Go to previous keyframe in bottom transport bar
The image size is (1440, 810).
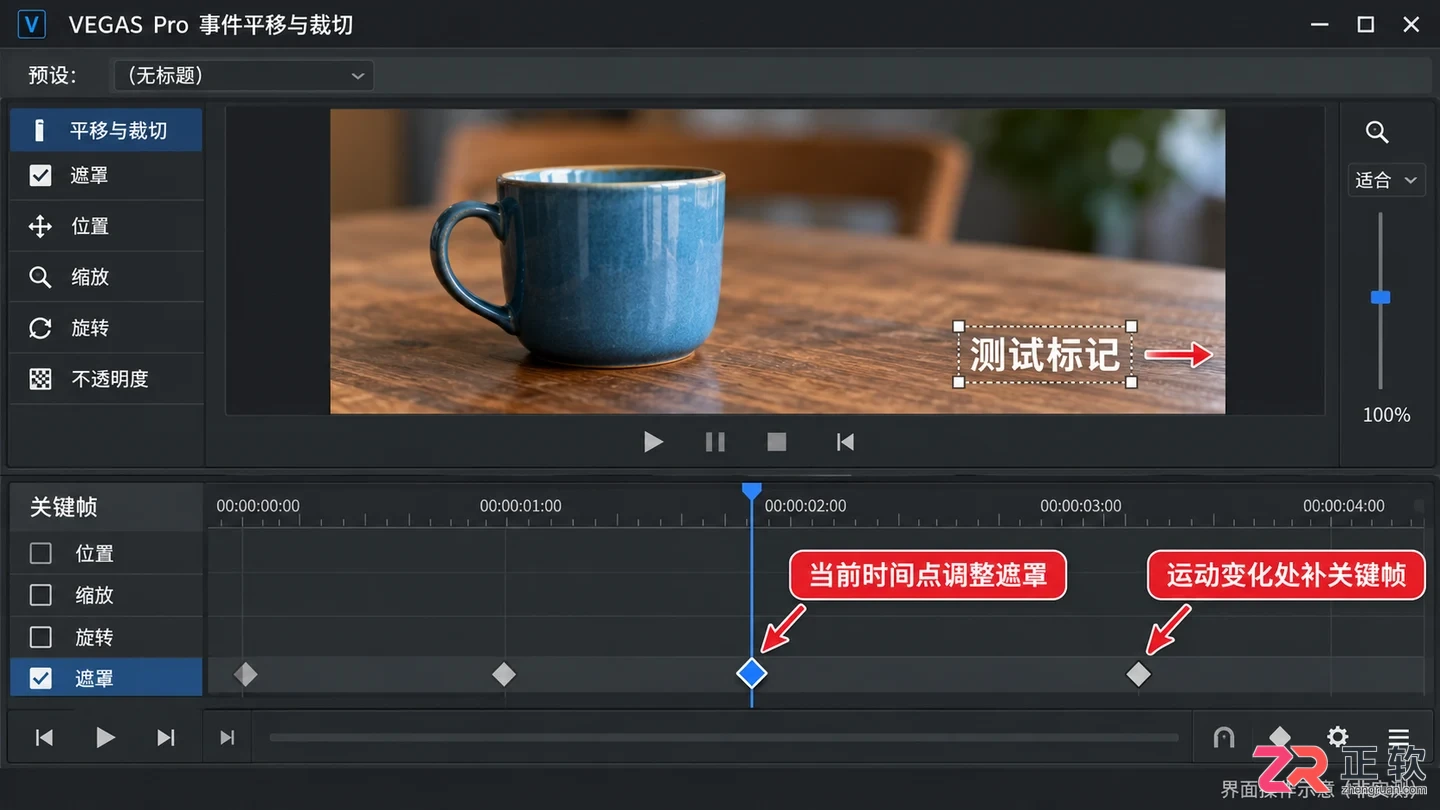click(44, 738)
